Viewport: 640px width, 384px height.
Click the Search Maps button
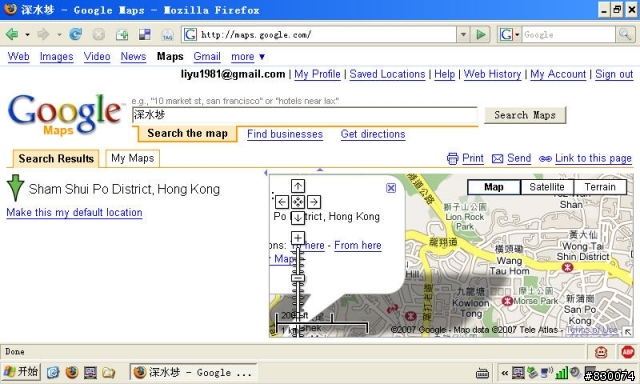(525, 115)
